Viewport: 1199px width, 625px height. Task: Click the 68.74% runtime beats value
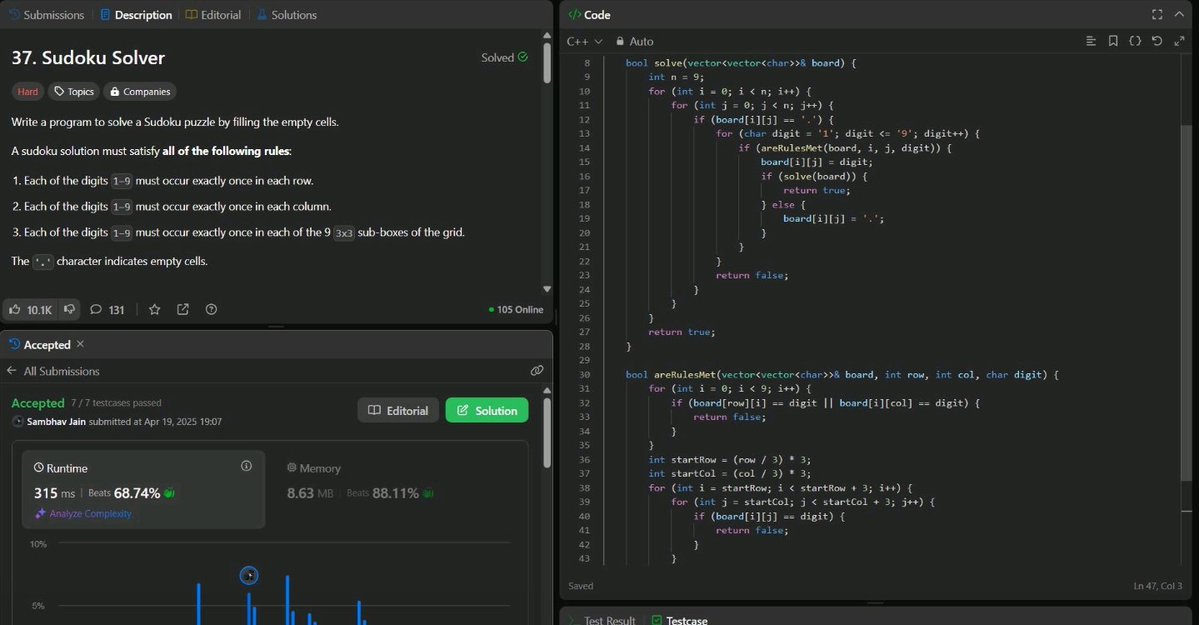pos(137,493)
